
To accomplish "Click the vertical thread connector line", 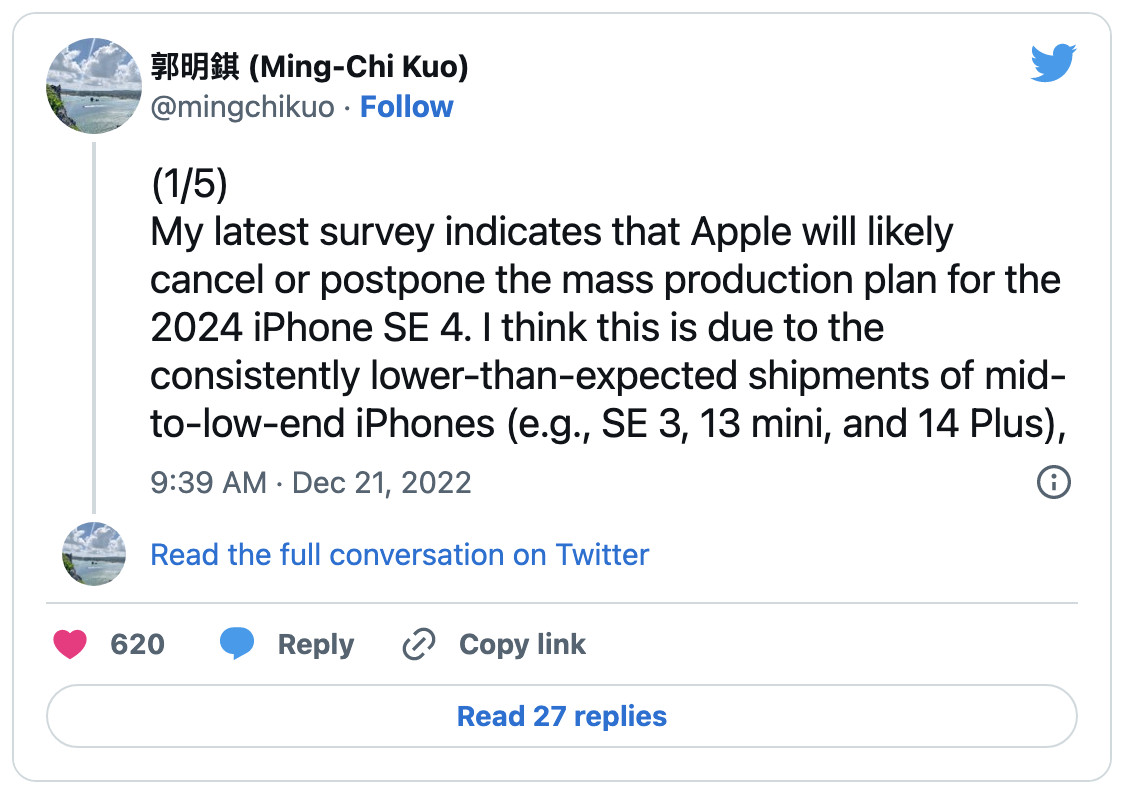I will coord(94,328).
